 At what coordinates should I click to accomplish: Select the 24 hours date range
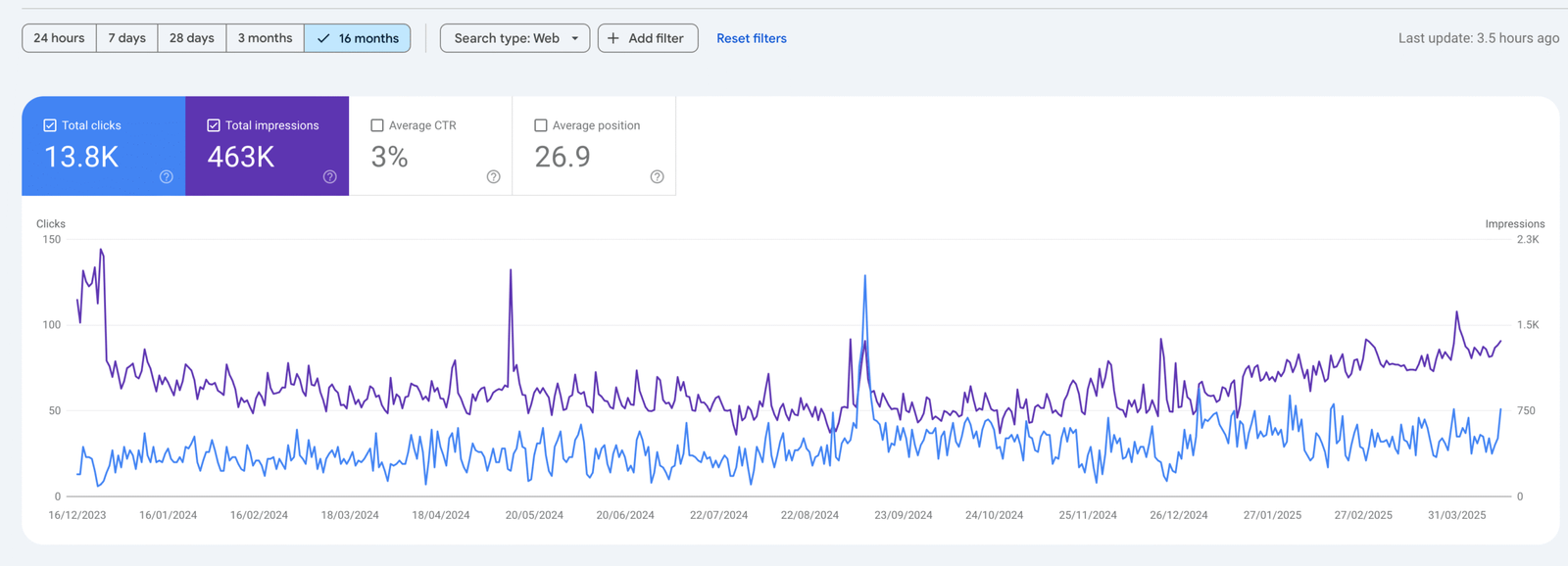pyautogui.click(x=59, y=38)
